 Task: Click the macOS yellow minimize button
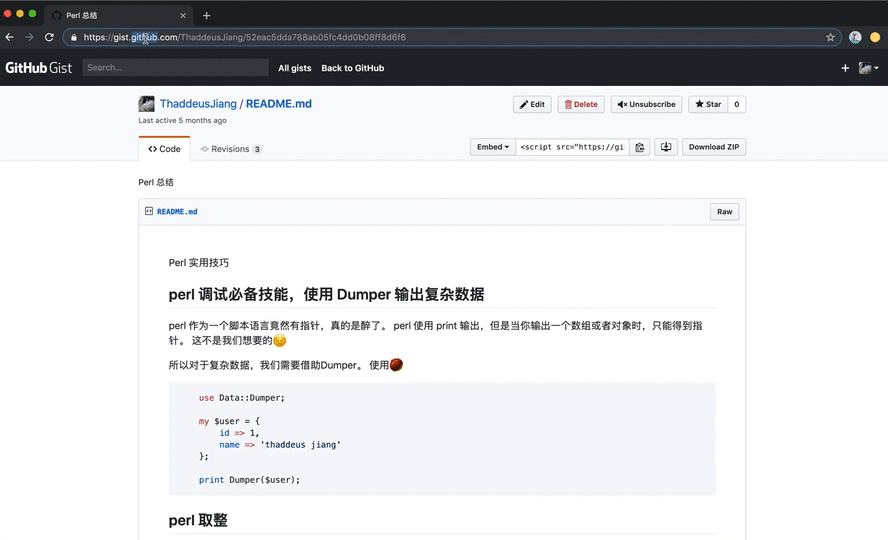[20, 14]
